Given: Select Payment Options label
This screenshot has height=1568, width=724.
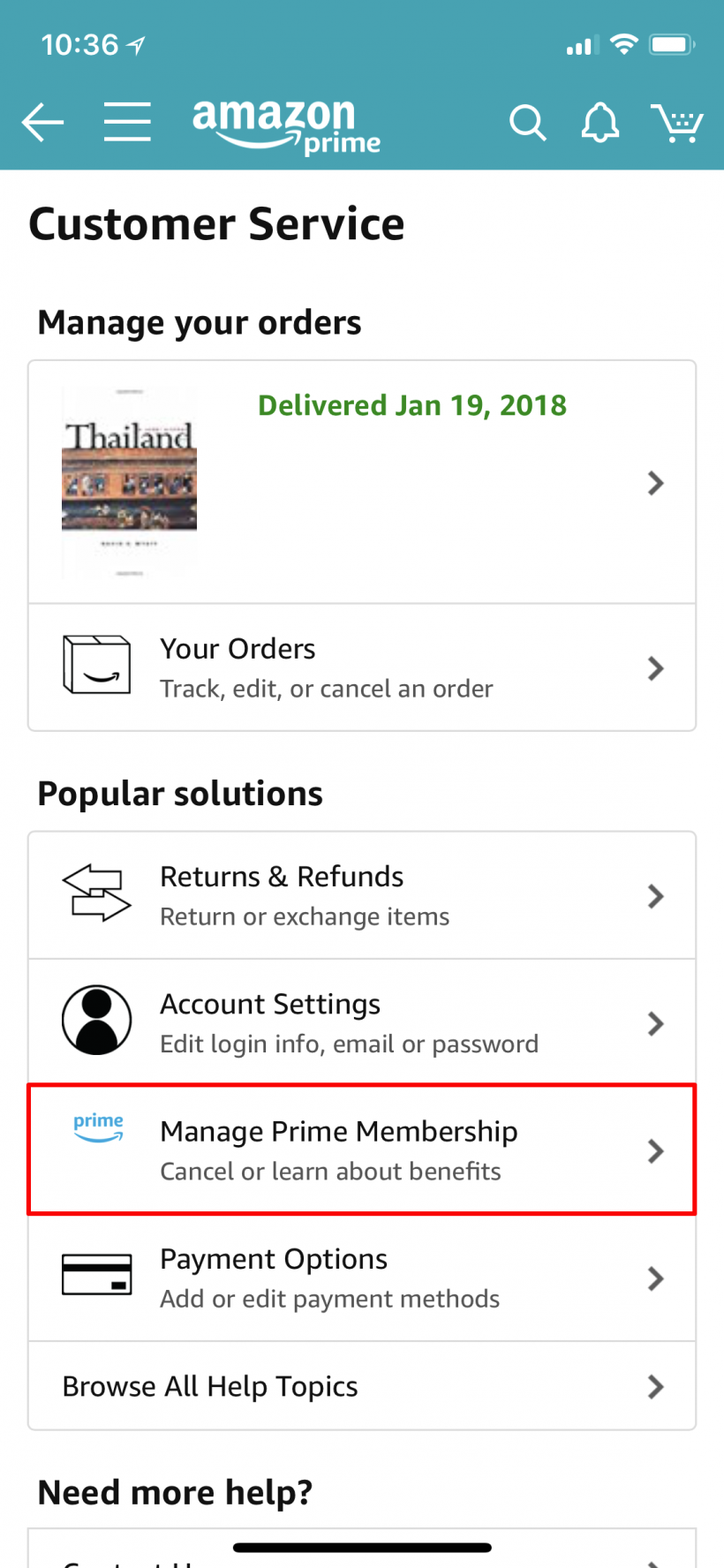Looking at the screenshot, I should point(274,1259).
